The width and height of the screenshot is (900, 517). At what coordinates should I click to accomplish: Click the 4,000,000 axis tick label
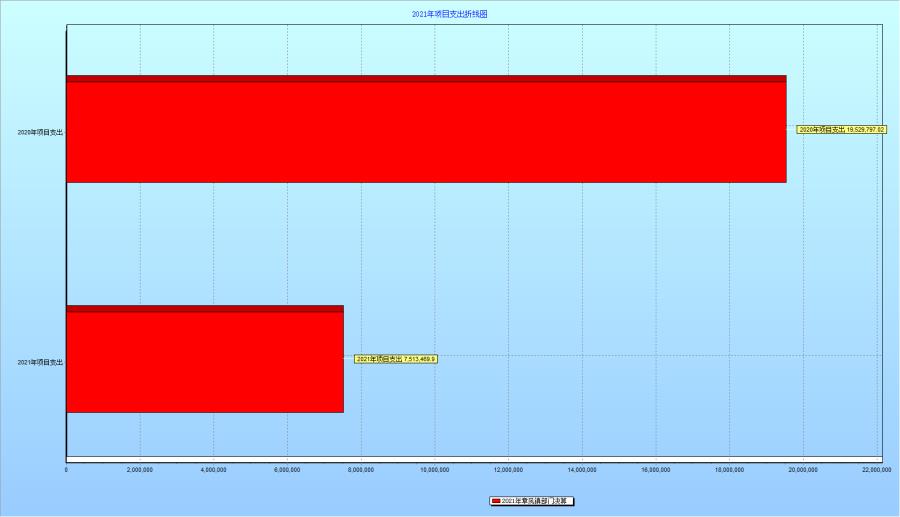click(x=214, y=468)
